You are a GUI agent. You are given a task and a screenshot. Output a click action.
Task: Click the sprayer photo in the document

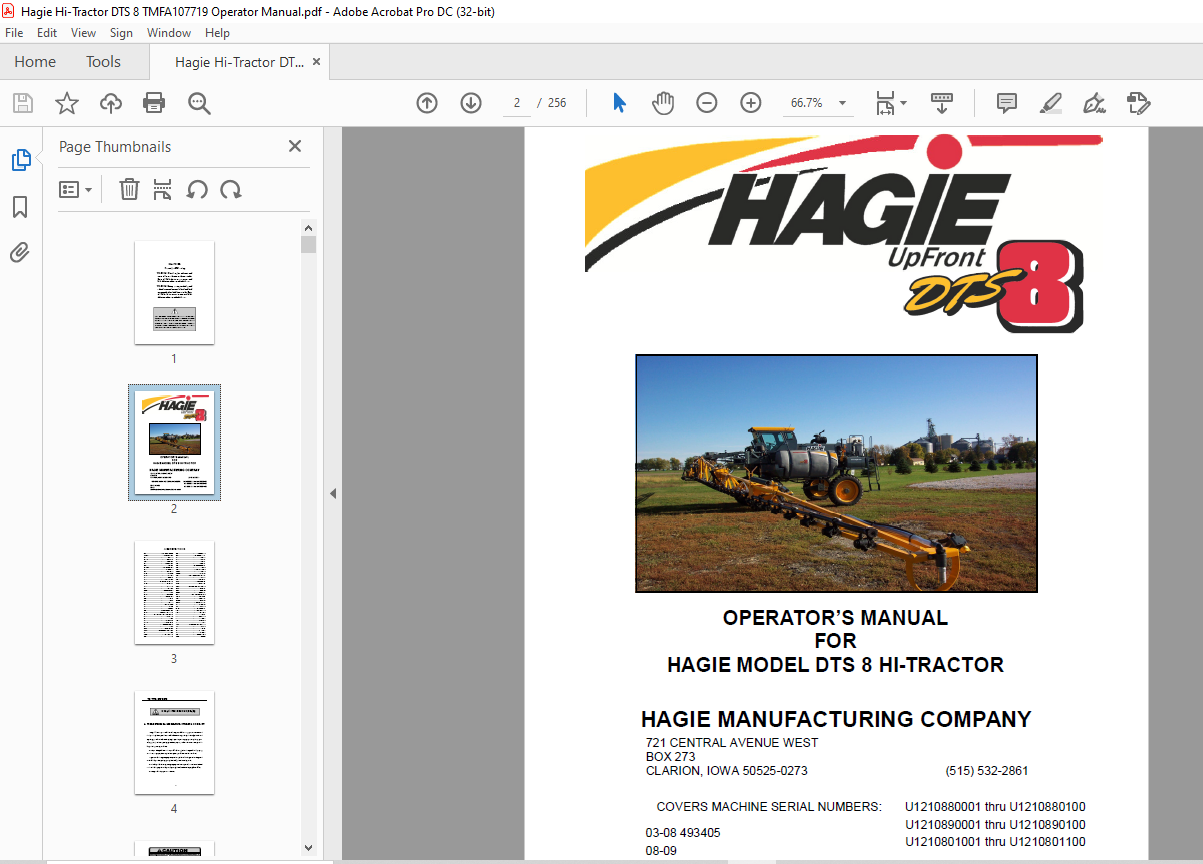point(836,473)
